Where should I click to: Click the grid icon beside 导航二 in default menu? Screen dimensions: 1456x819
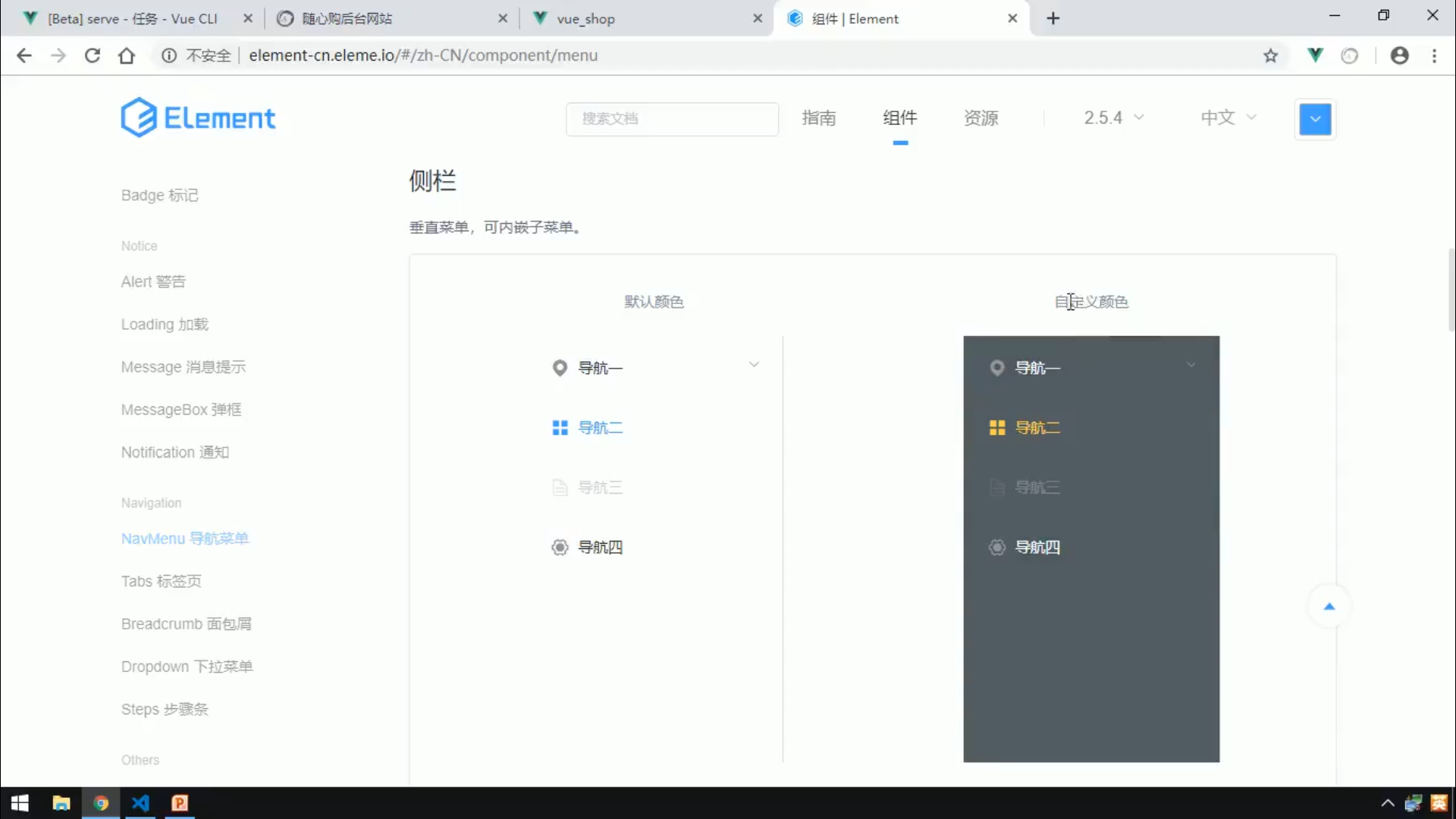(x=560, y=428)
